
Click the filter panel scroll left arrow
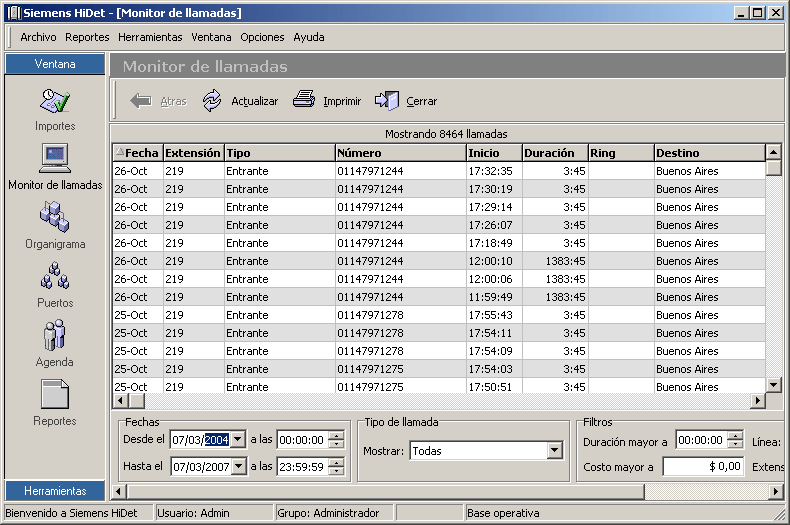pos(118,491)
